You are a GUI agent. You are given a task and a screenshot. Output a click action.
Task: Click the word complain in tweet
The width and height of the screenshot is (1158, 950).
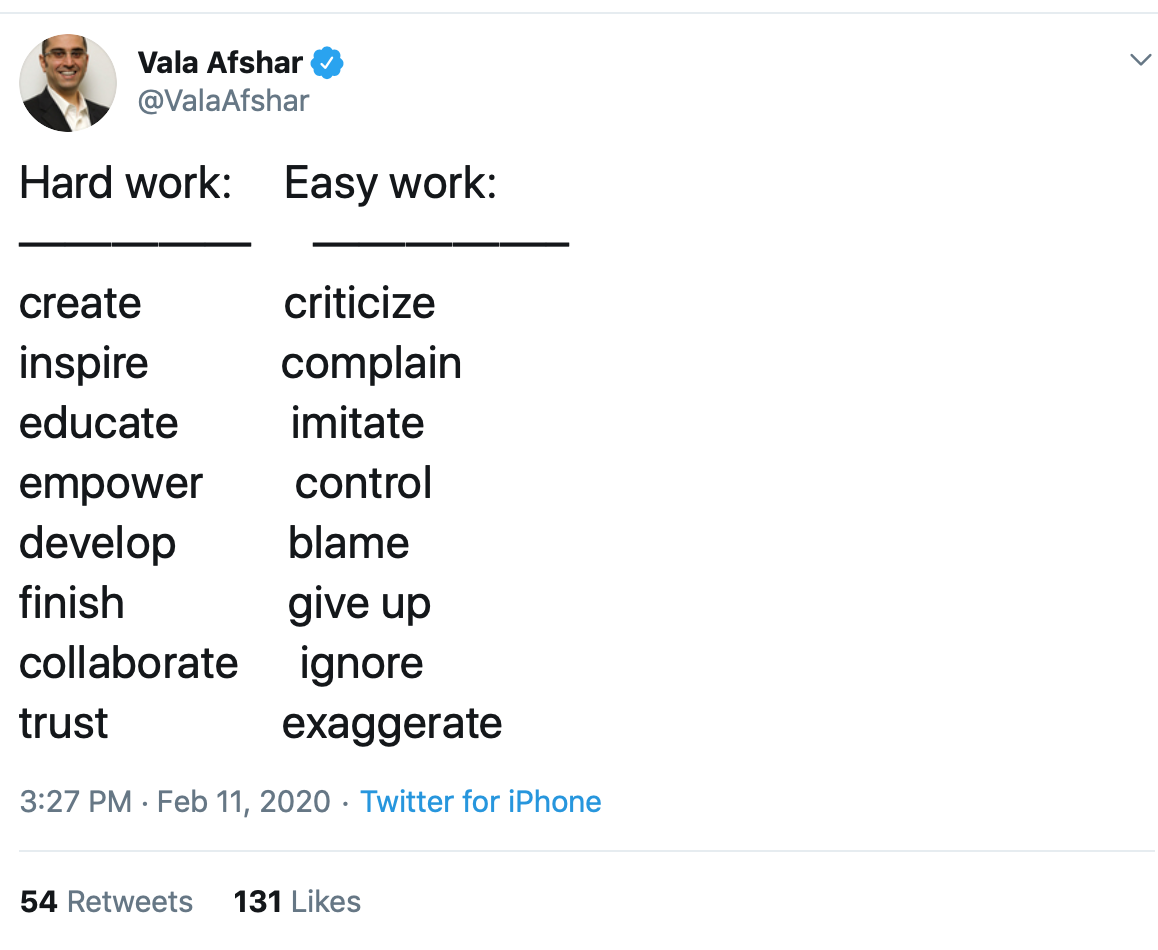pos(371,364)
